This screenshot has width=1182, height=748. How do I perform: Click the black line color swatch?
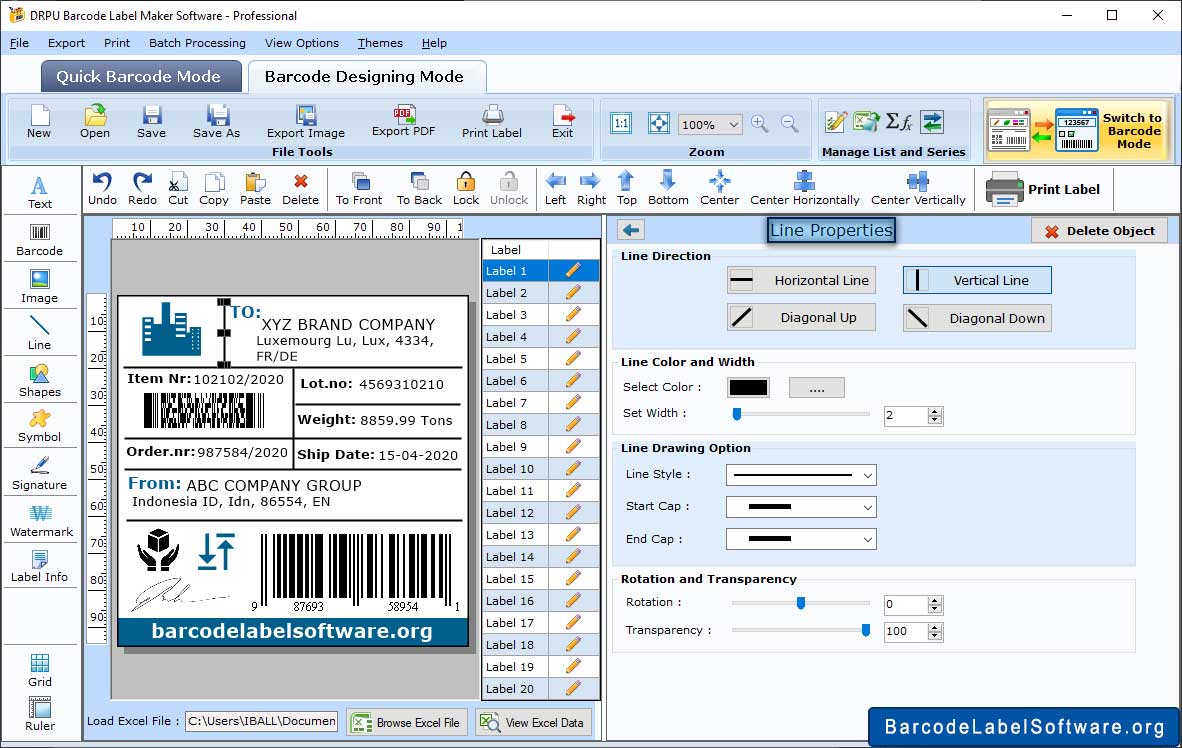[749, 388]
